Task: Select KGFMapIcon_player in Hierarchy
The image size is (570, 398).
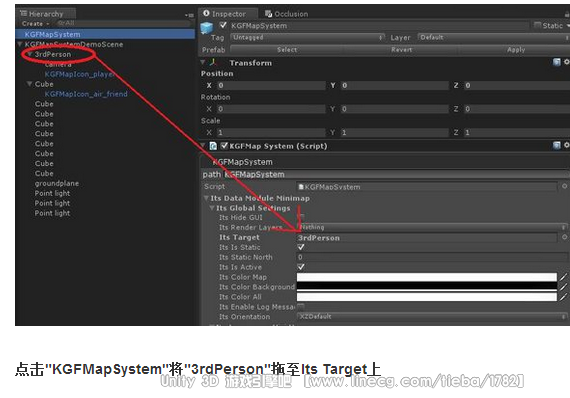Action: (80, 74)
